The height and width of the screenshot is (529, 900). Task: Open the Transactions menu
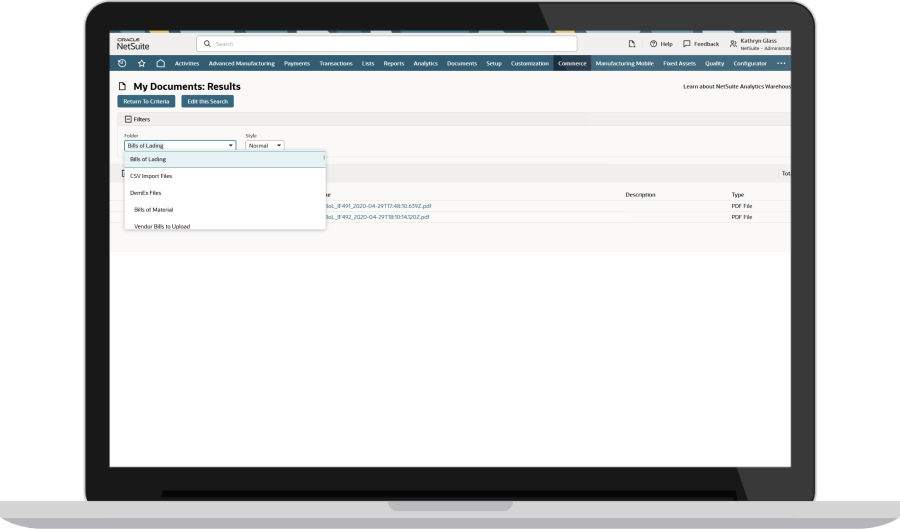pyautogui.click(x=336, y=63)
